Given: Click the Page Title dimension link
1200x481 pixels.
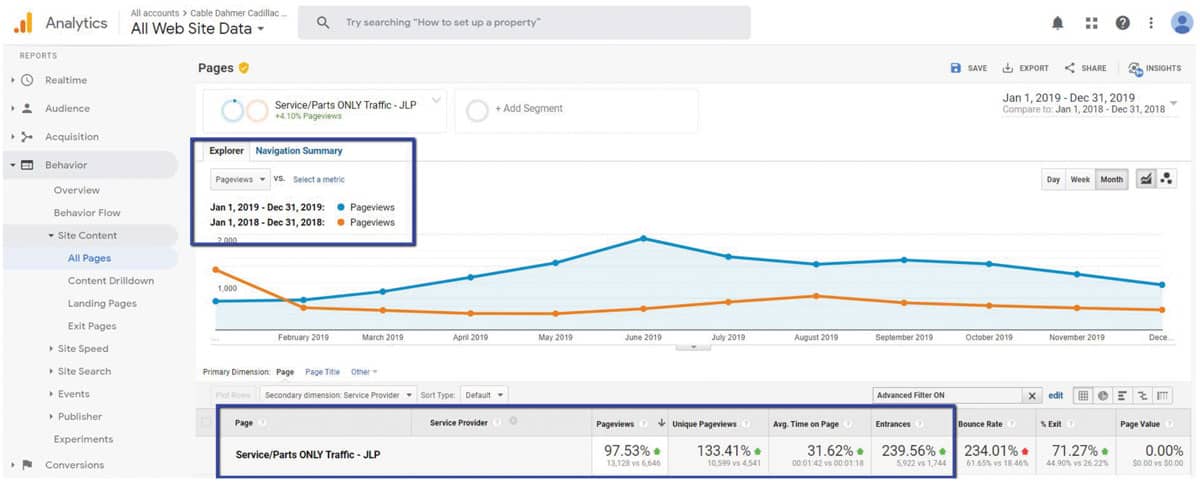Looking at the screenshot, I should [322, 372].
